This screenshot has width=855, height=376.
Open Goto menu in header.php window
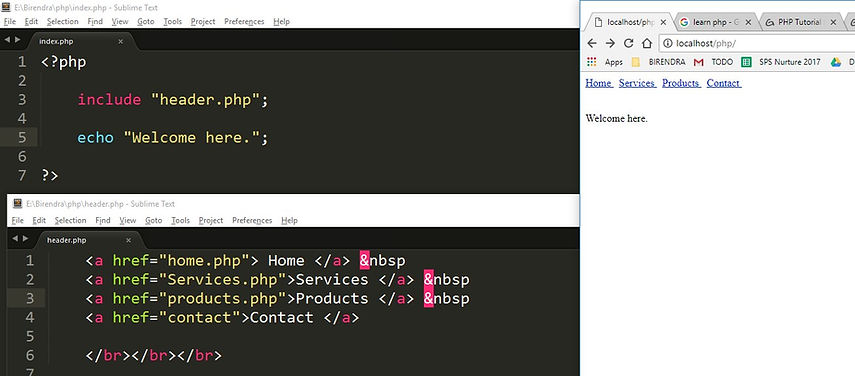pyautogui.click(x=154, y=221)
